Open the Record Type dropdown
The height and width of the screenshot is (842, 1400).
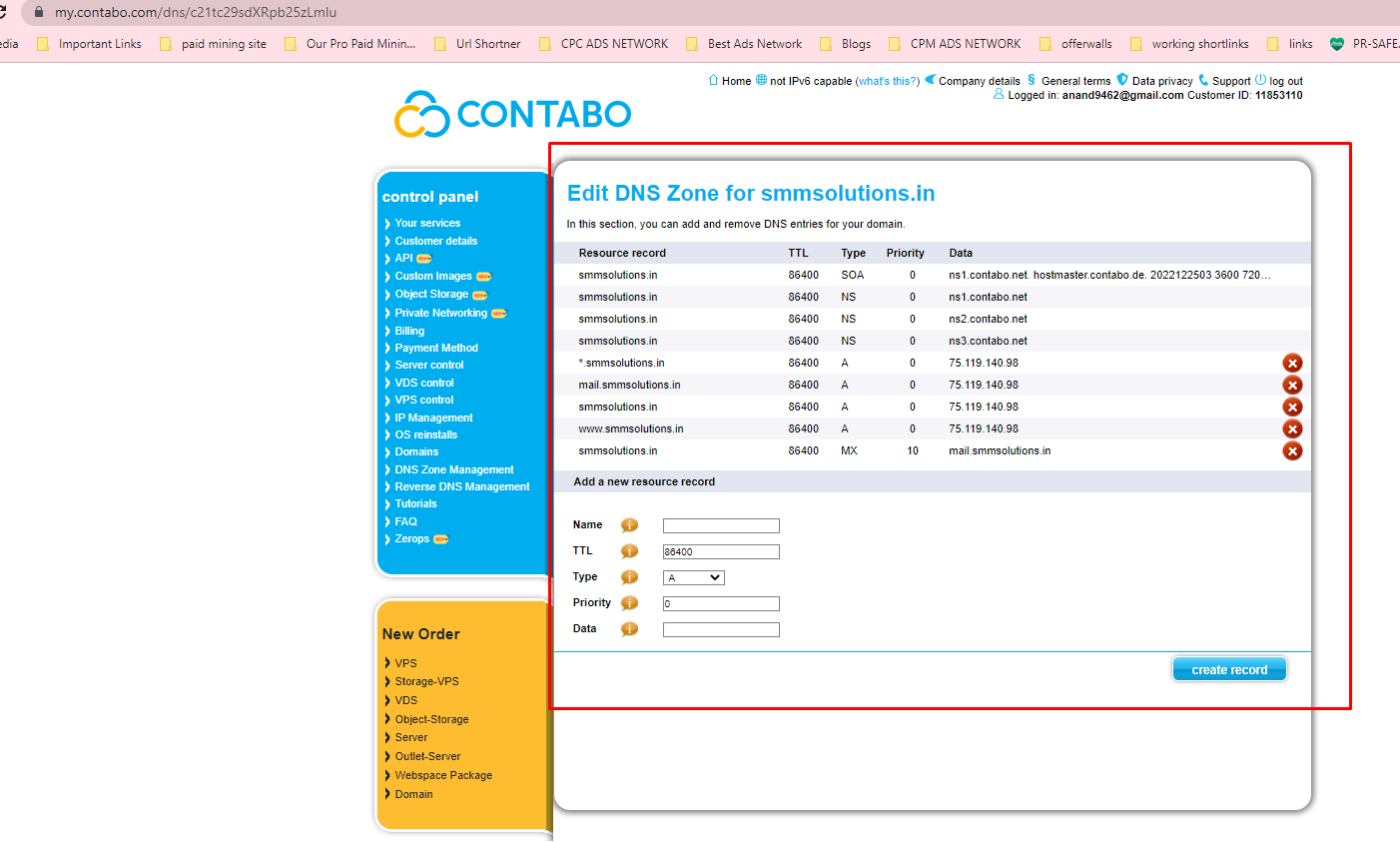[694, 578]
